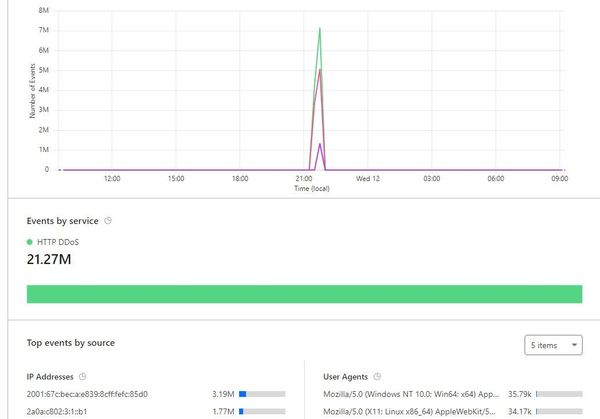Click the Events by service heading
This screenshot has width=600, height=419.
point(62,221)
